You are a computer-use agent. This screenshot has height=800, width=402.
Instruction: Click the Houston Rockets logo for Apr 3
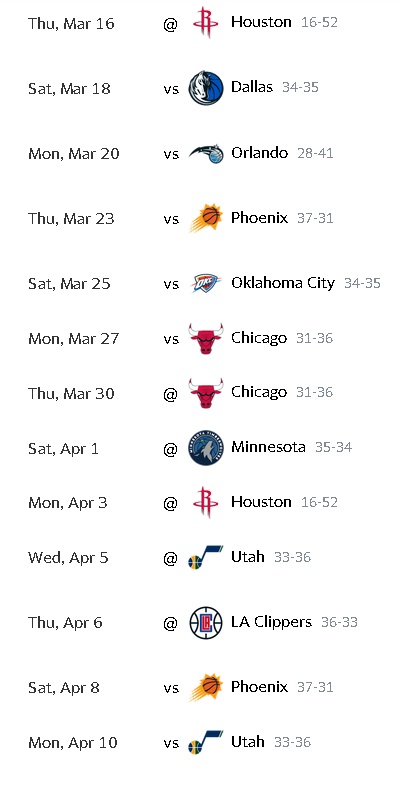pyautogui.click(x=206, y=503)
